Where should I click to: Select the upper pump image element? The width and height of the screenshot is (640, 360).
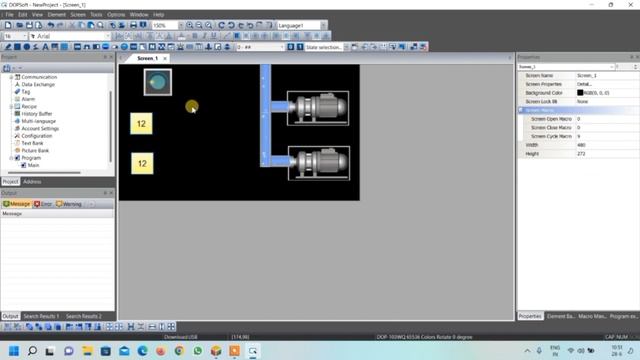(x=318, y=108)
